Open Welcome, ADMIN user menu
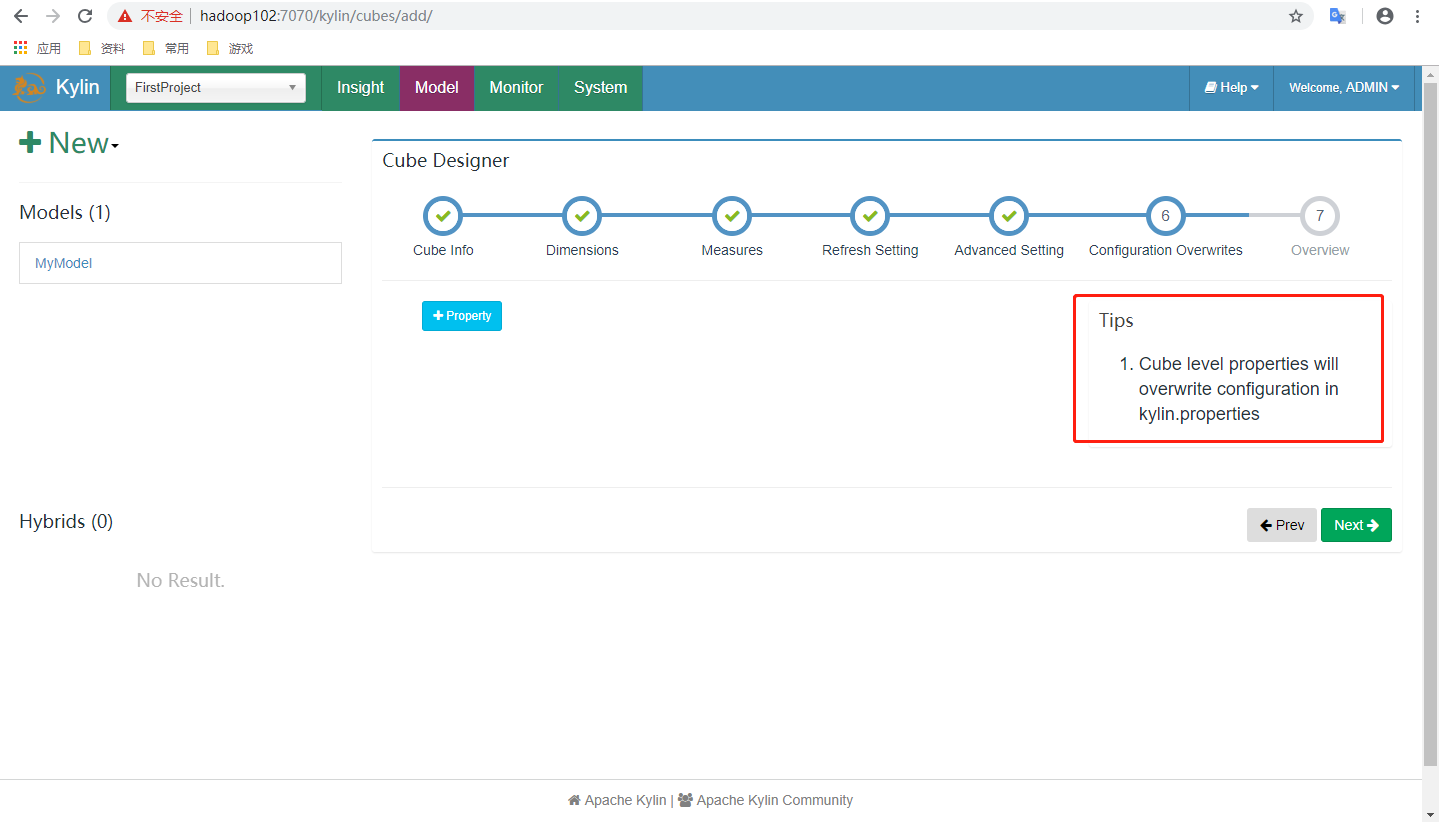Image resolution: width=1439 pixels, height=822 pixels. tap(1344, 88)
